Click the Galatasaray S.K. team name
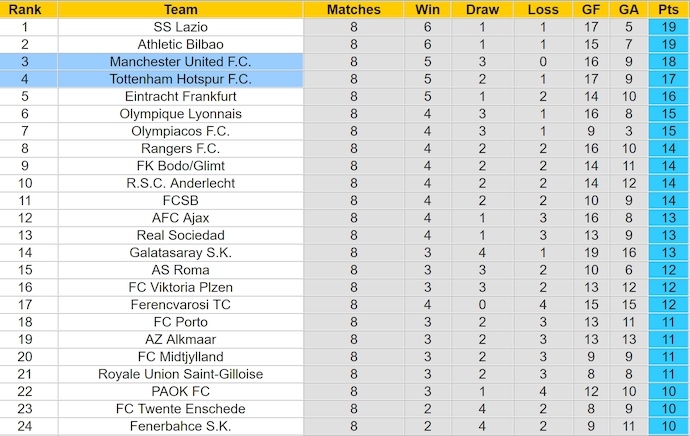The image size is (690, 436). 181,252
